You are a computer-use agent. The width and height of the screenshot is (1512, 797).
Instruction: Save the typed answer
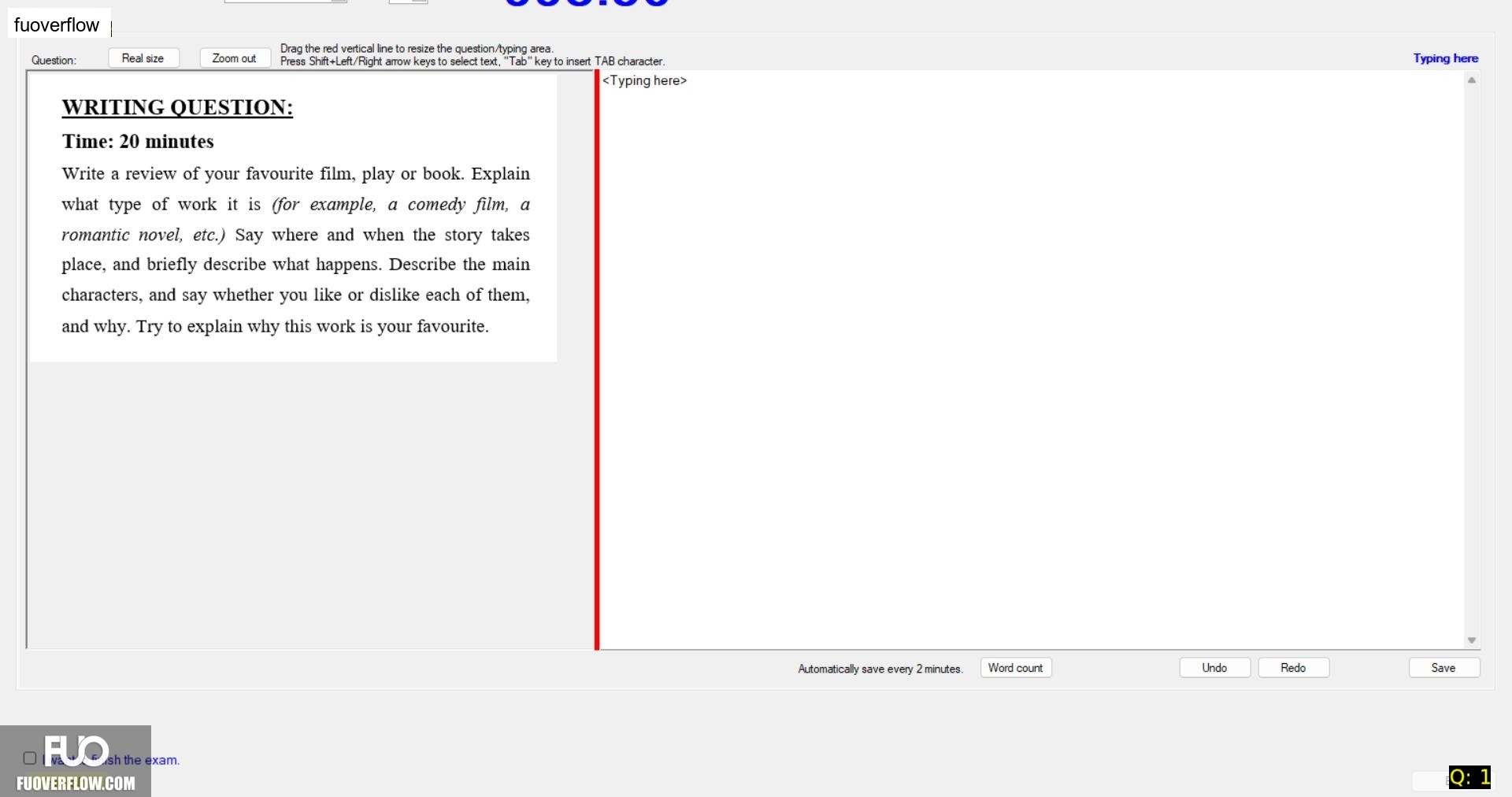click(x=1444, y=668)
